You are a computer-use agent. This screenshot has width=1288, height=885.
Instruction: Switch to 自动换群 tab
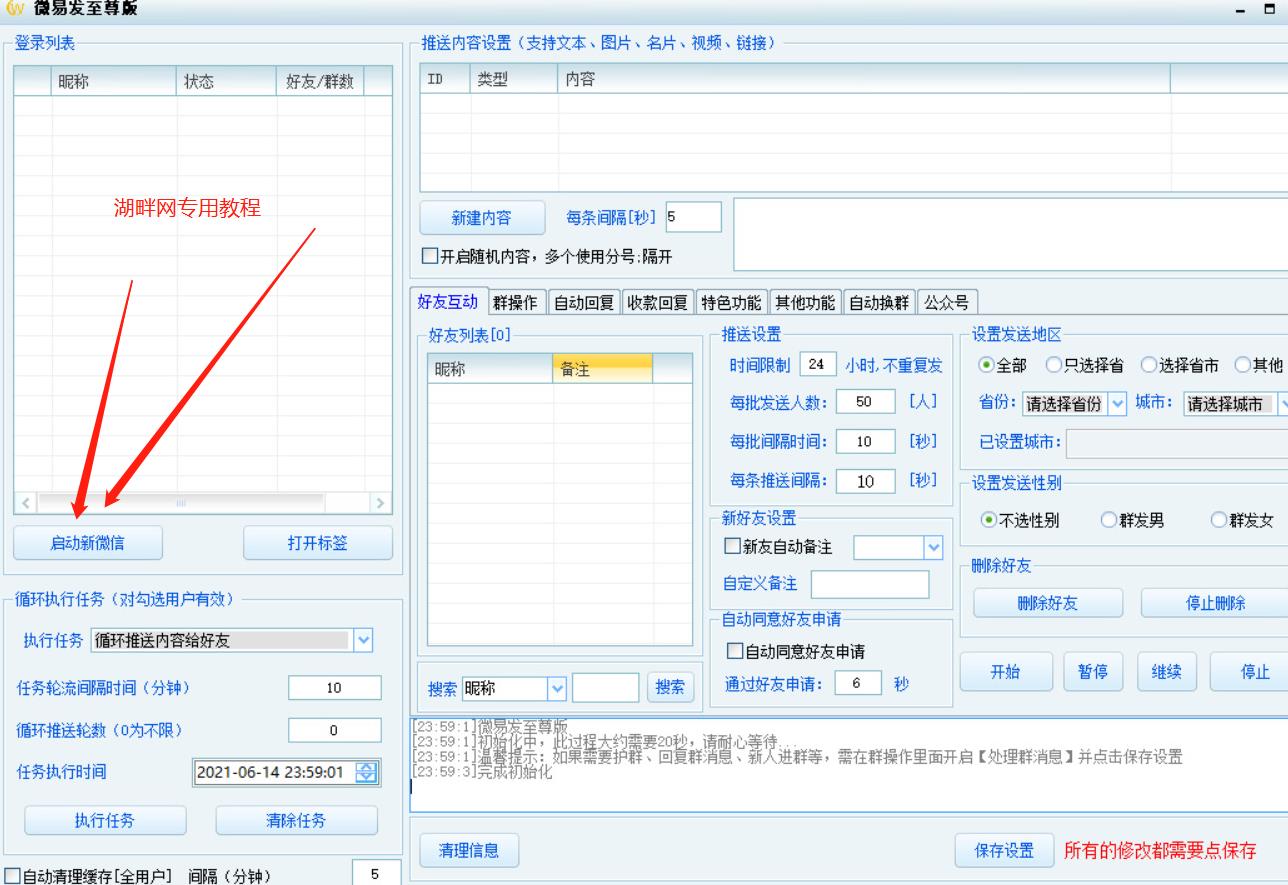pos(879,303)
